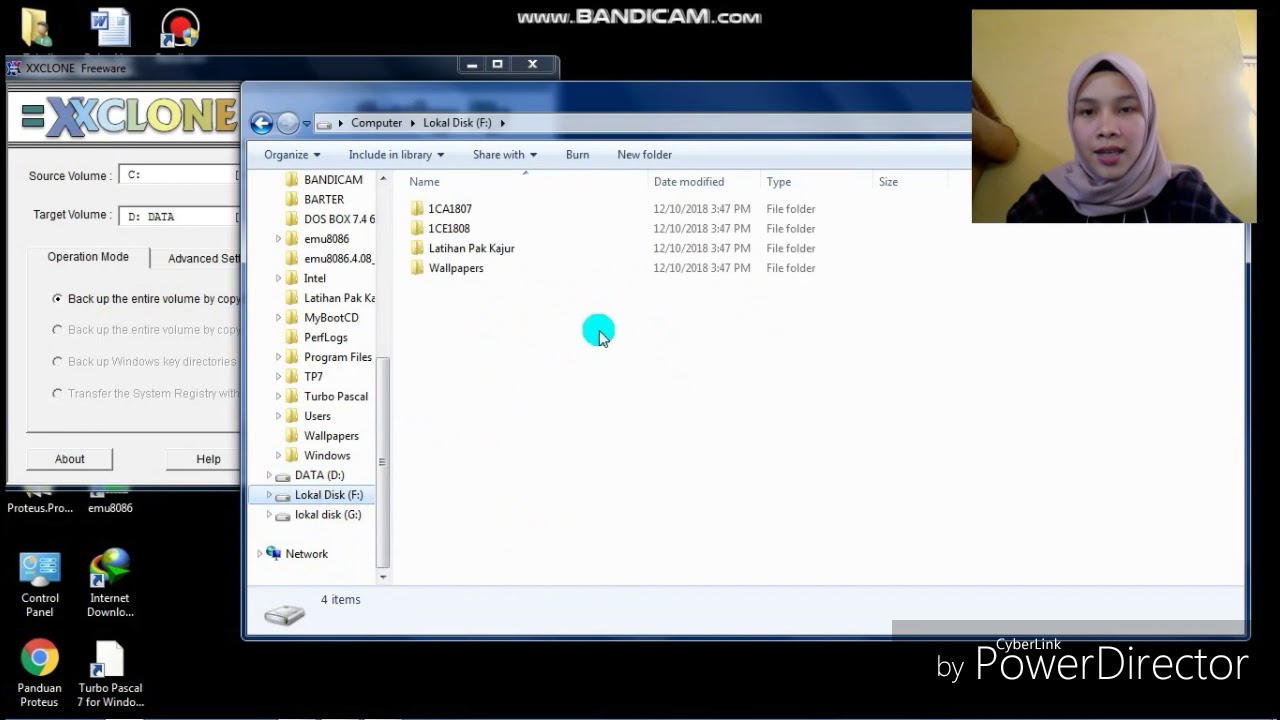Click Burn in Explorer toolbar

coord(577,155)
